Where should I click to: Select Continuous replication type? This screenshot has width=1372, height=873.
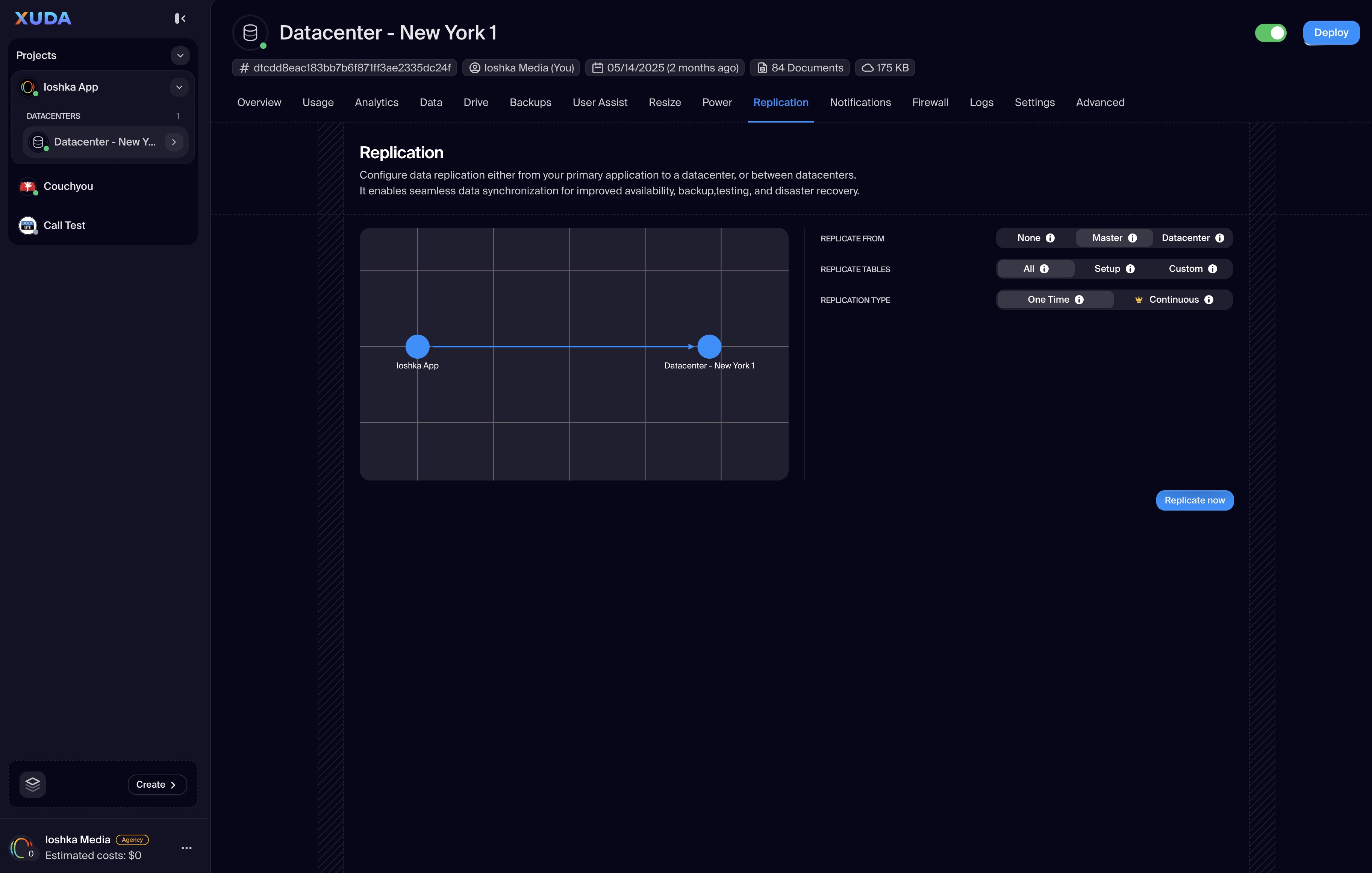pyautogui.click(x=1173, y=300)
